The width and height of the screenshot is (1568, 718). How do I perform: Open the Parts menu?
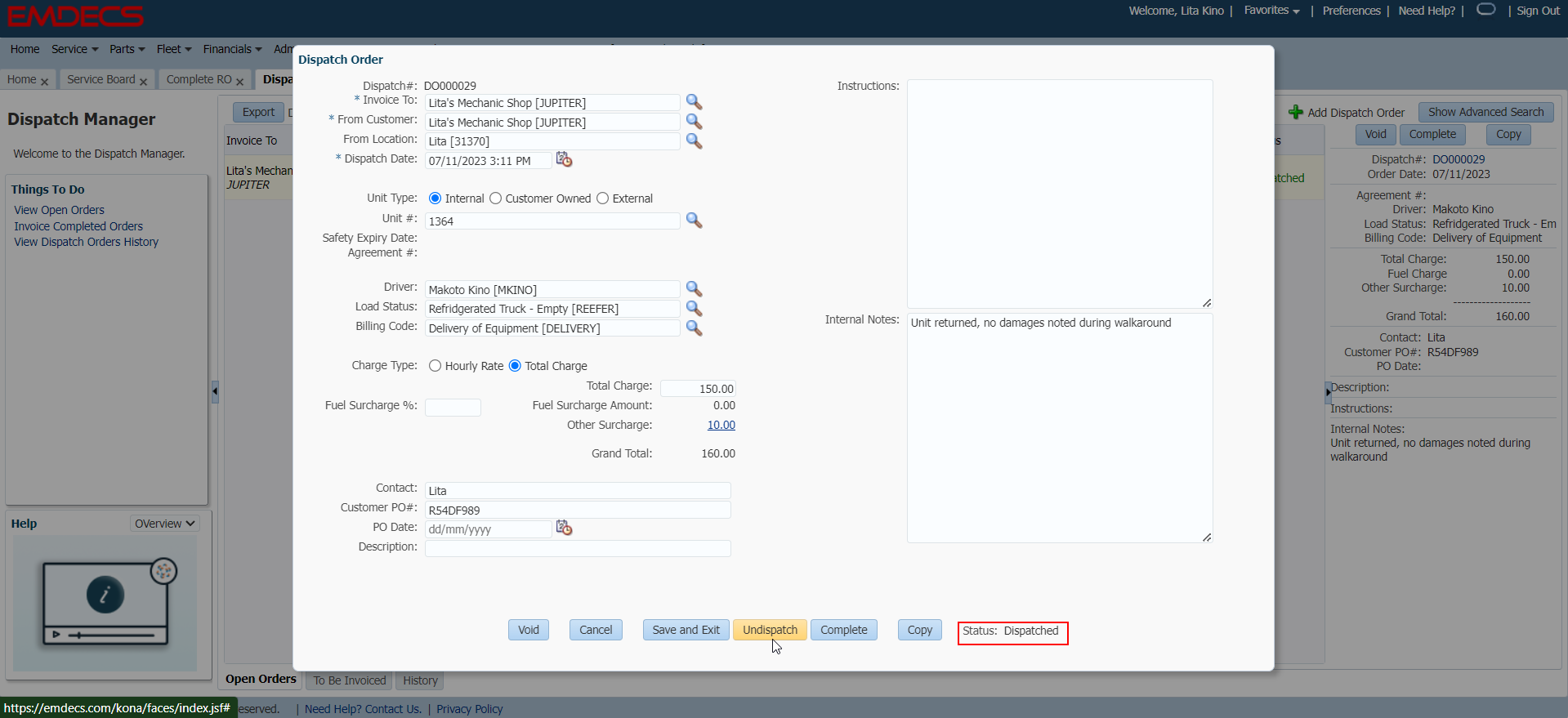(x=127, y=49)
